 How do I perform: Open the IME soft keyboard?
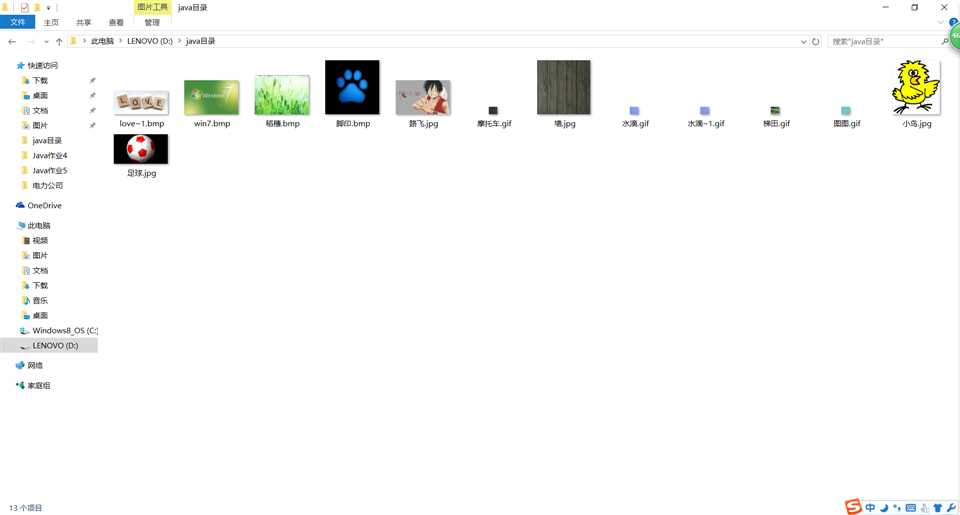point(910,508)
